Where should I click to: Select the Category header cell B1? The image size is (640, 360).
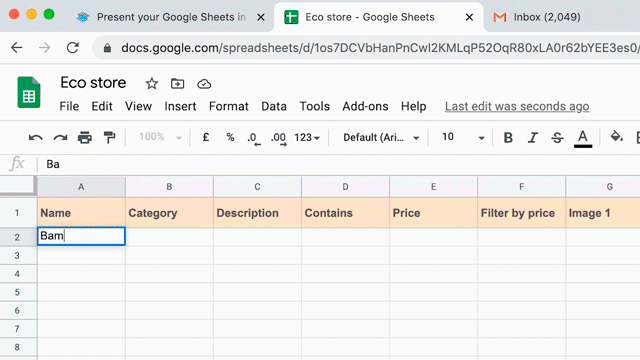[169, 213]
